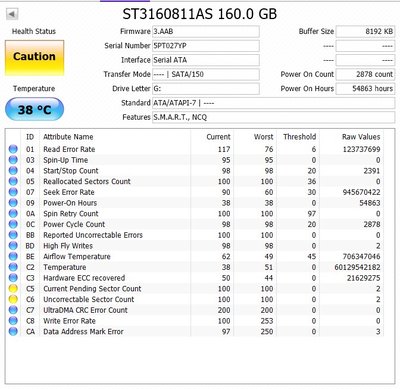Click the status icon for UltraDMA CRC Error Count

pyautogui.click(x=13, y=310)
